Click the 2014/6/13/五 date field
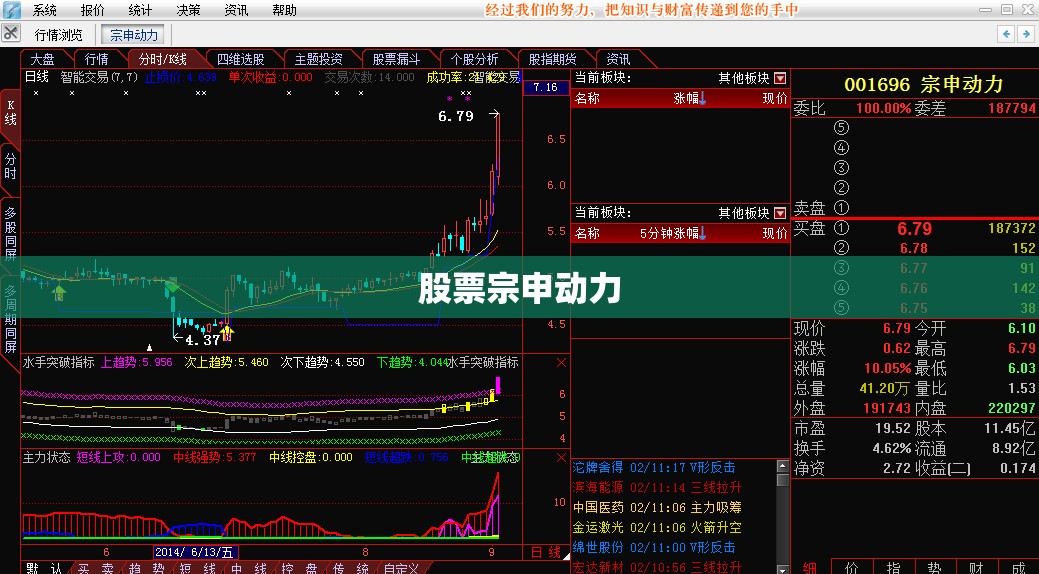Screen dimensions: 1039x574 coord(195,552)
